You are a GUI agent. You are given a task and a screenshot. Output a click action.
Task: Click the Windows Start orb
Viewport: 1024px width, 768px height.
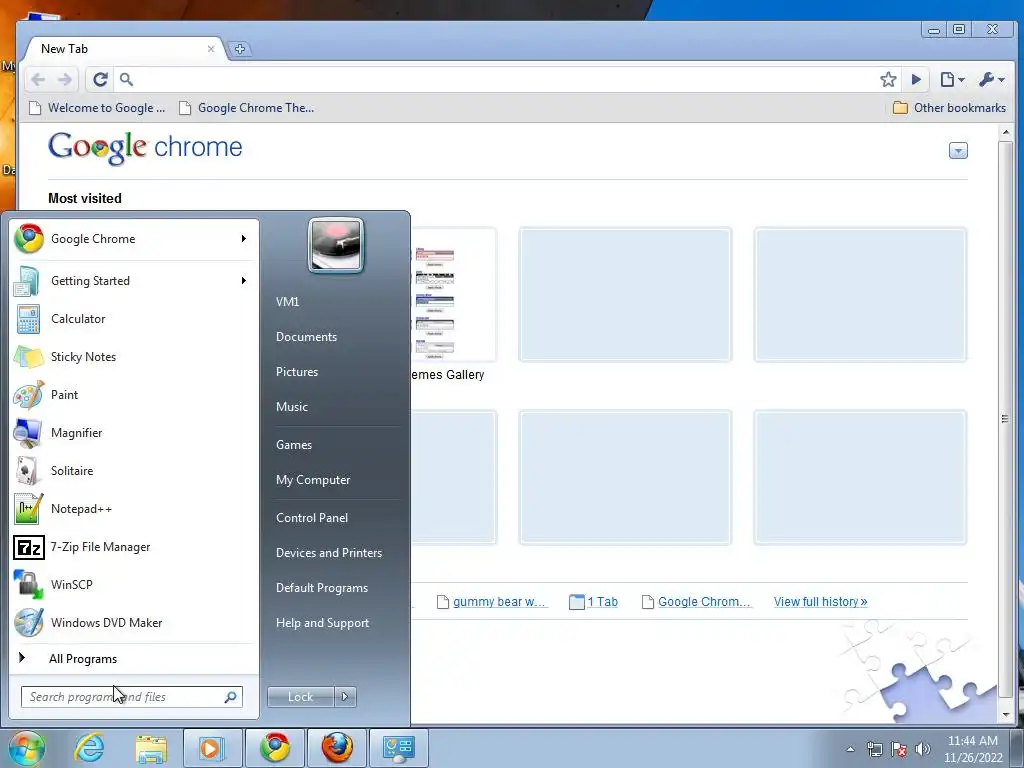click(x=27, y=748)
